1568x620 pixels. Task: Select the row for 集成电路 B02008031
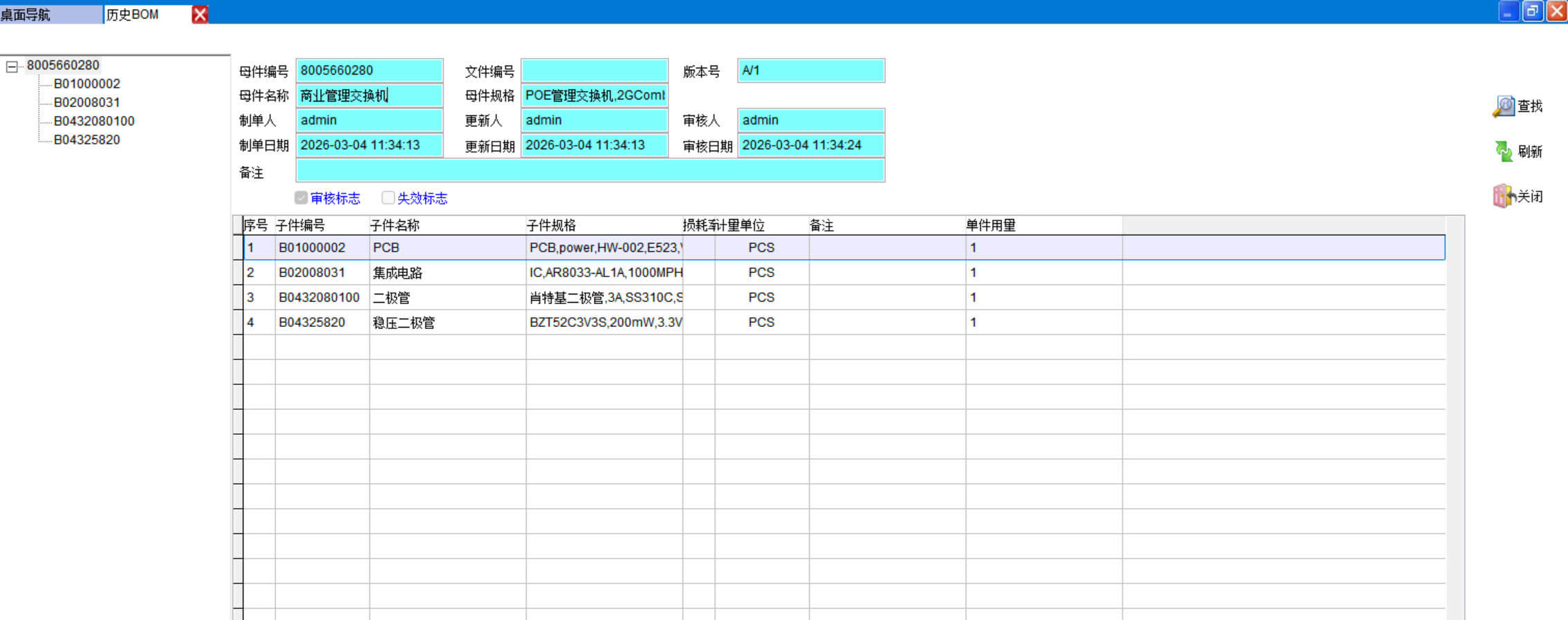tap(397, 272)
